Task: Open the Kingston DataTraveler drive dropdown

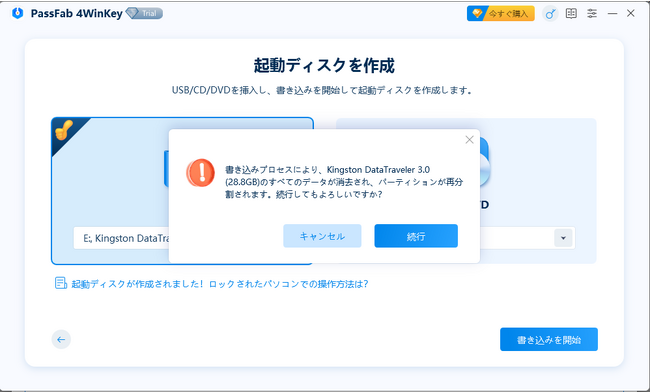Action: click(x=121, y=238)
